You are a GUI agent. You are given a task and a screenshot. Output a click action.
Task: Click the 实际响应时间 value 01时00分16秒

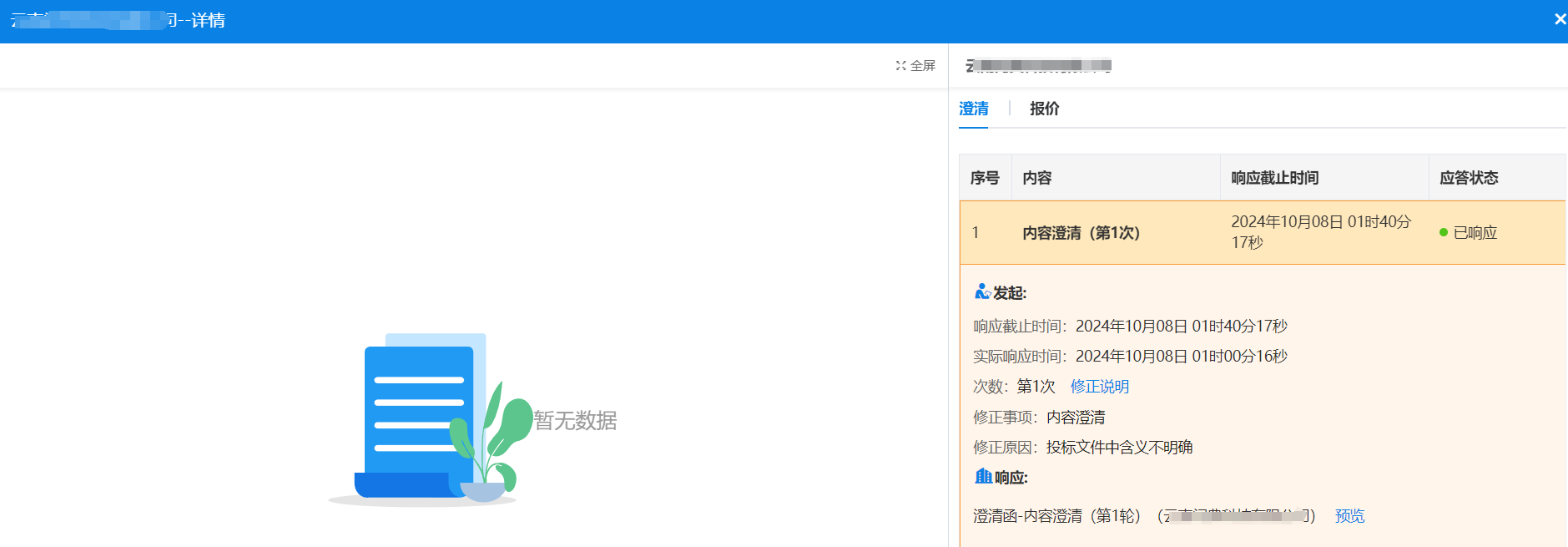click(x=1181, y=357)
